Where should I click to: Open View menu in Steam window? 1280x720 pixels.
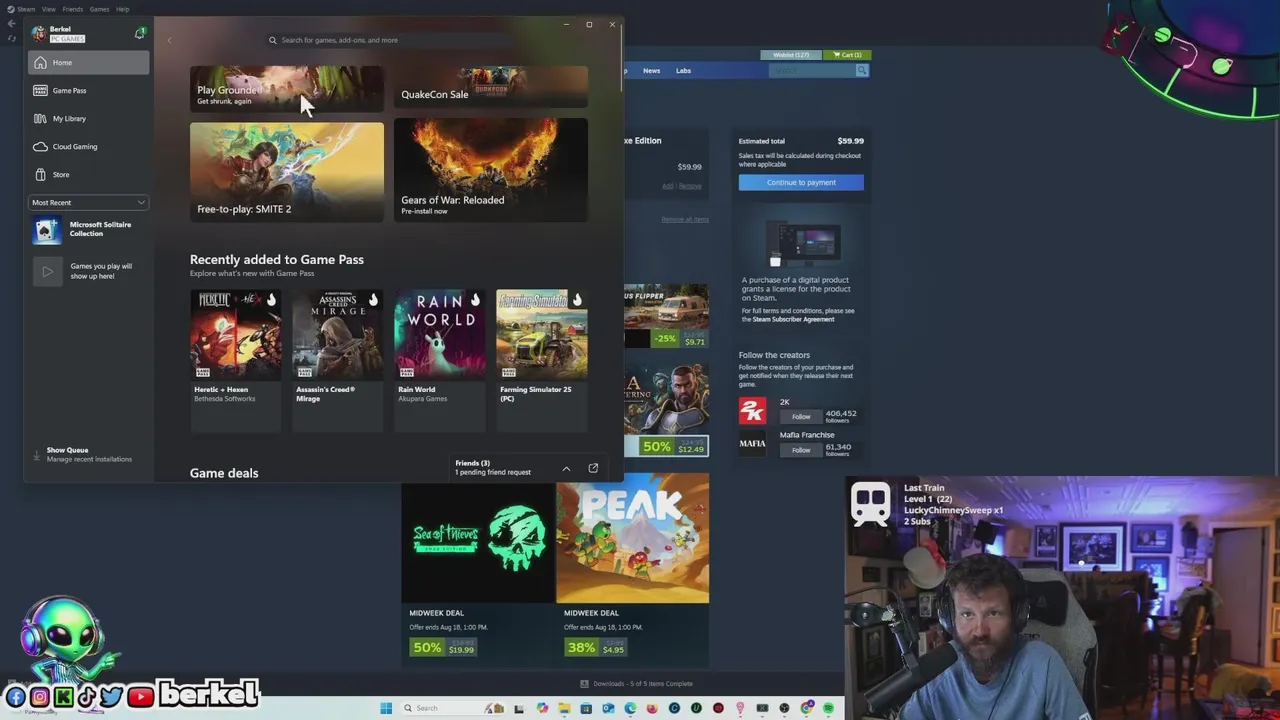tap(49, 9)
